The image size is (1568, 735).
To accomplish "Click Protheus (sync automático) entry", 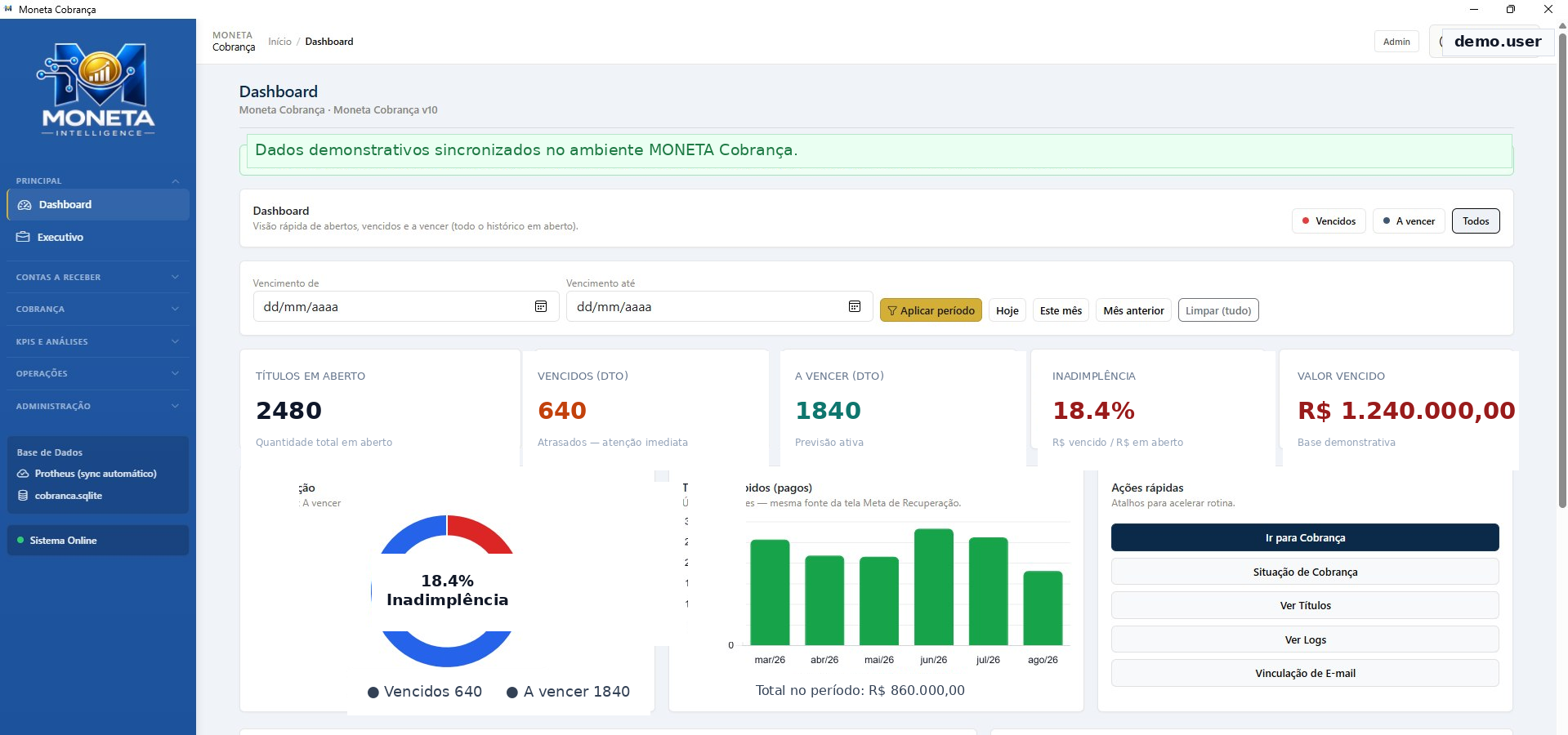I will click(96, 474).
